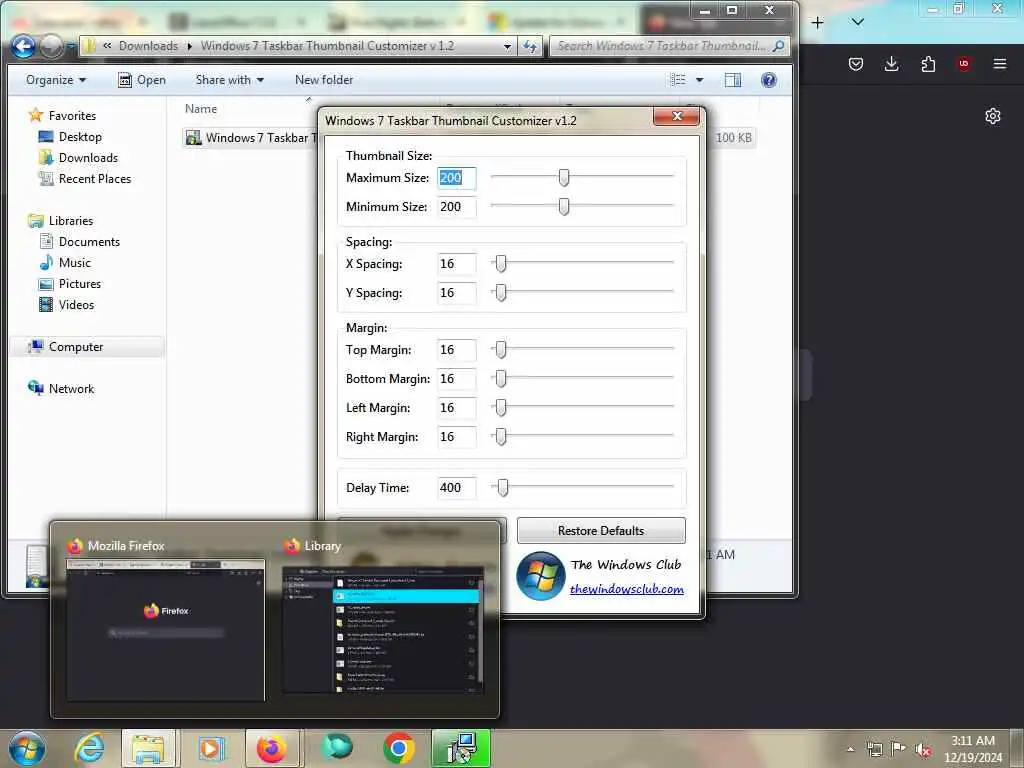Open the view options dropdown arrow in Explorer
1024x768 pixels.
[x=699, y=80]
